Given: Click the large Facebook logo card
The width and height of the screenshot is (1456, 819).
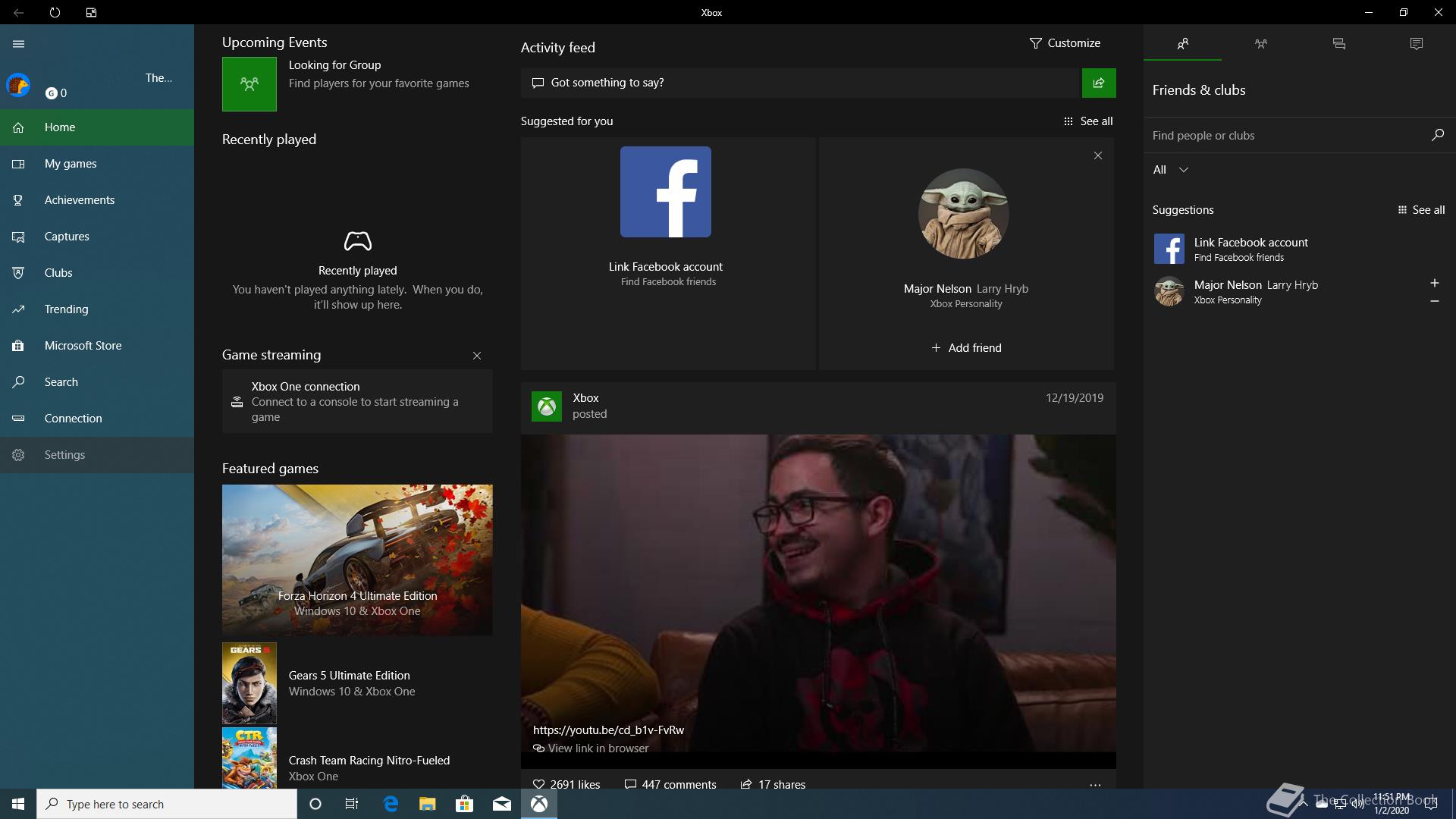Looking at the screenshot, I should point(666,192).
